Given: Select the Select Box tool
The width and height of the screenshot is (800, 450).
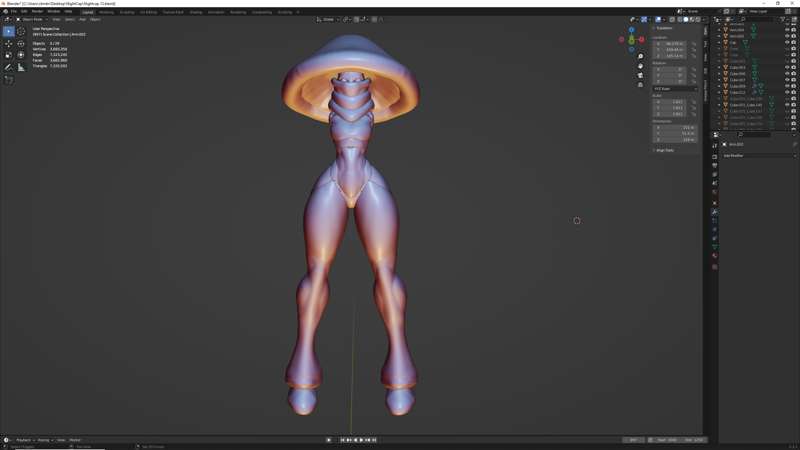Looking at the screenshot, I should (x=9, y=32).
